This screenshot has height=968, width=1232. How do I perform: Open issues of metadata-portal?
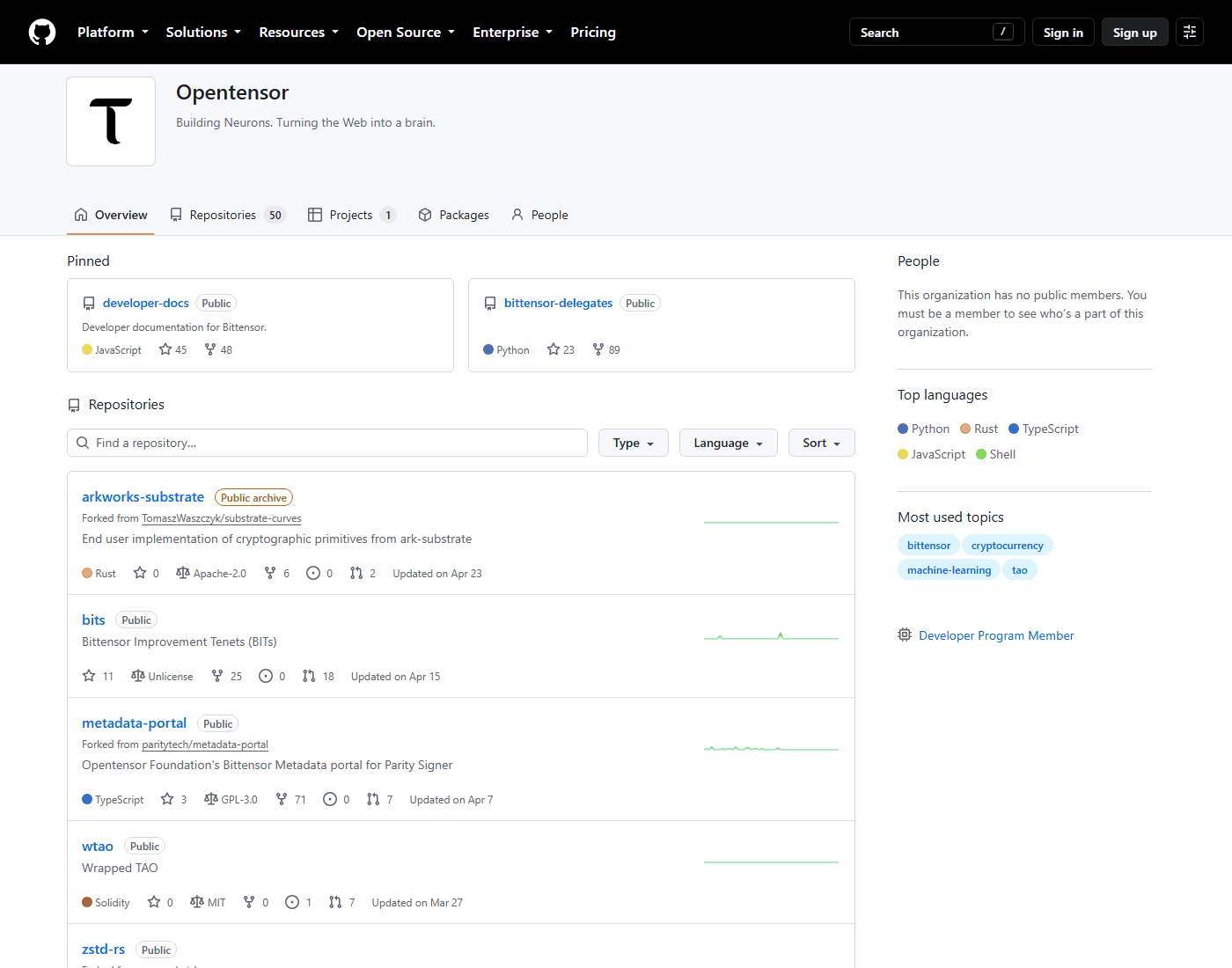click(x=336, y=799)
